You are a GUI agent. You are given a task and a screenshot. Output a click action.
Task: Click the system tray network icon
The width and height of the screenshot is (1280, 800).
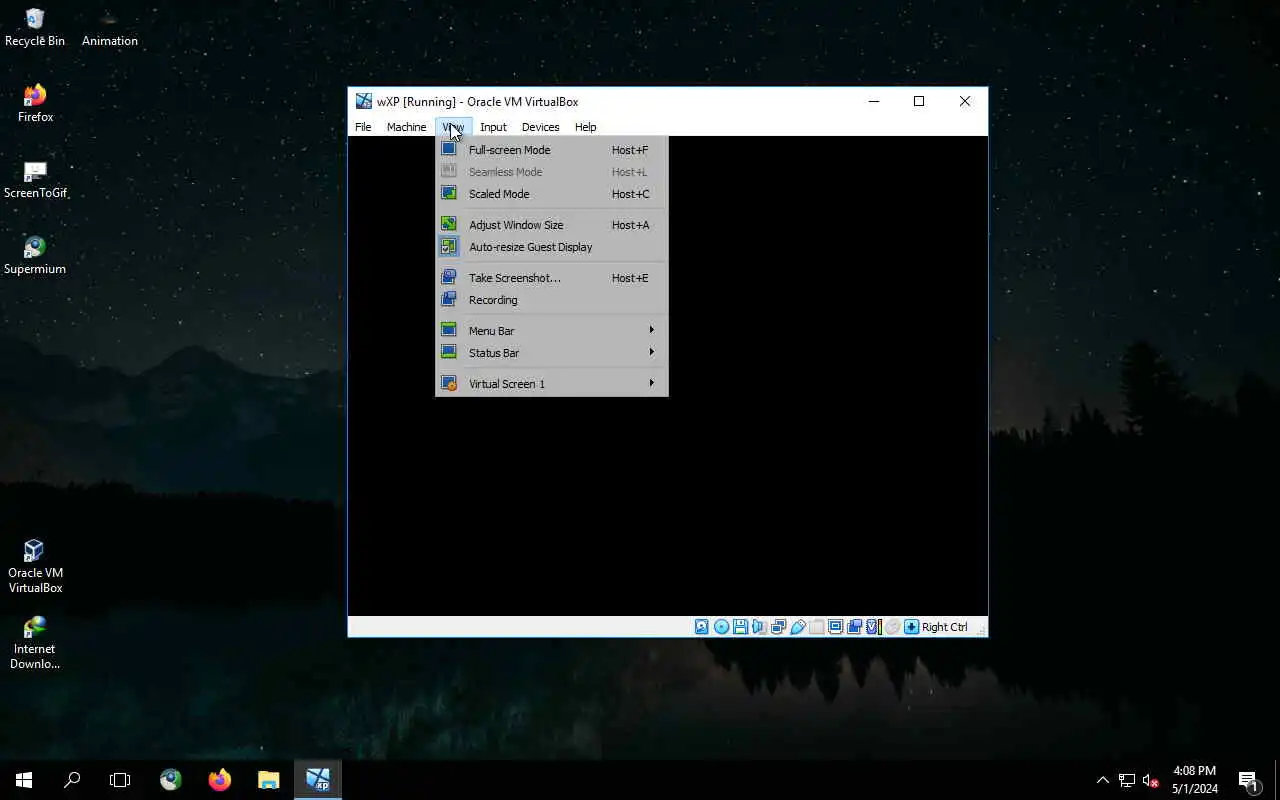pyautogui.click(x=1127, y=780)
